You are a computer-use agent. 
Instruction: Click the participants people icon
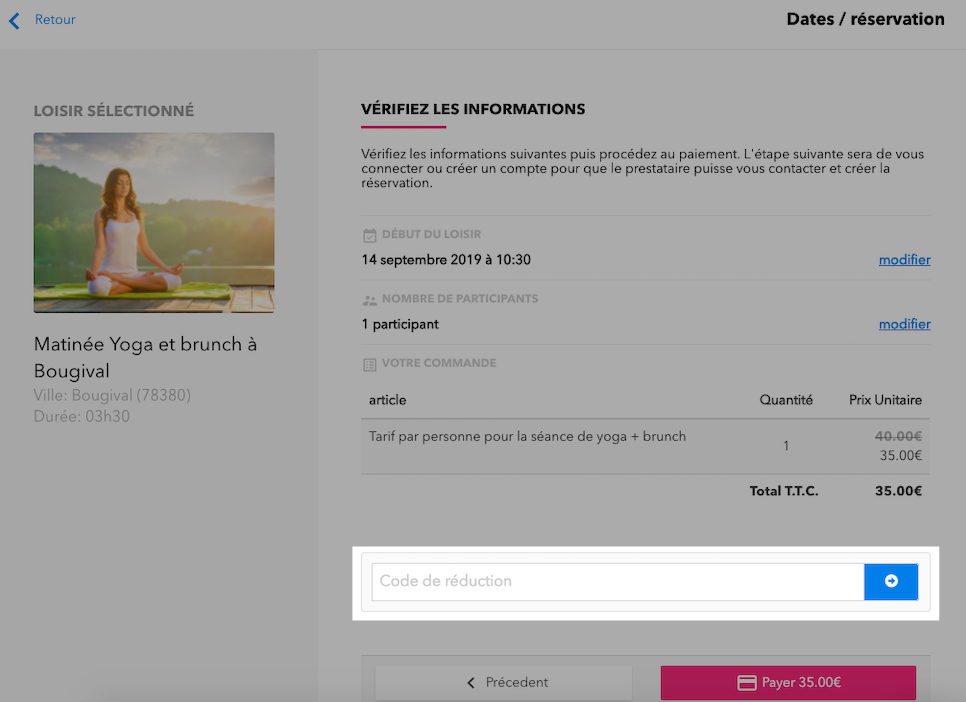point(370,300)
